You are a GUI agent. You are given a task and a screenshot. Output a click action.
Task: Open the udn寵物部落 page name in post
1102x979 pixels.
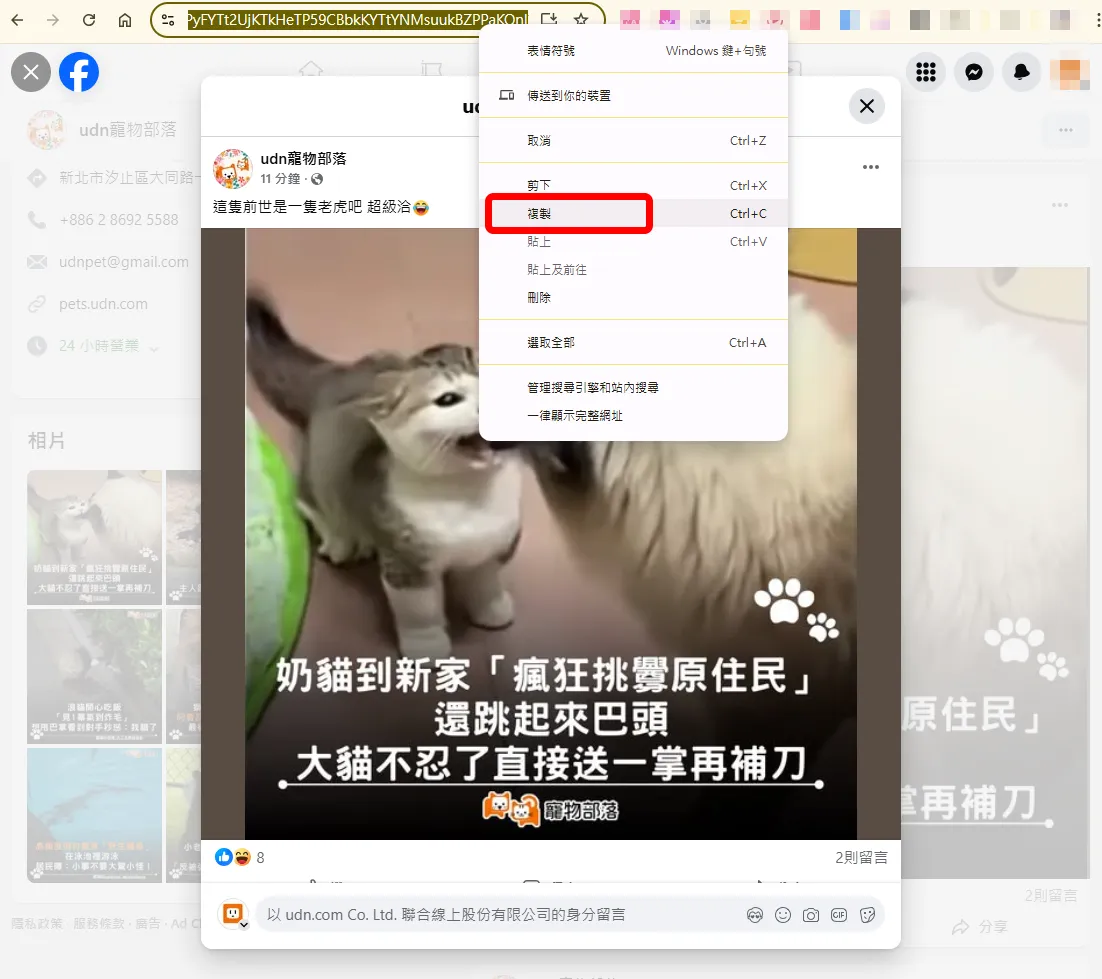(x=303, y=159)
